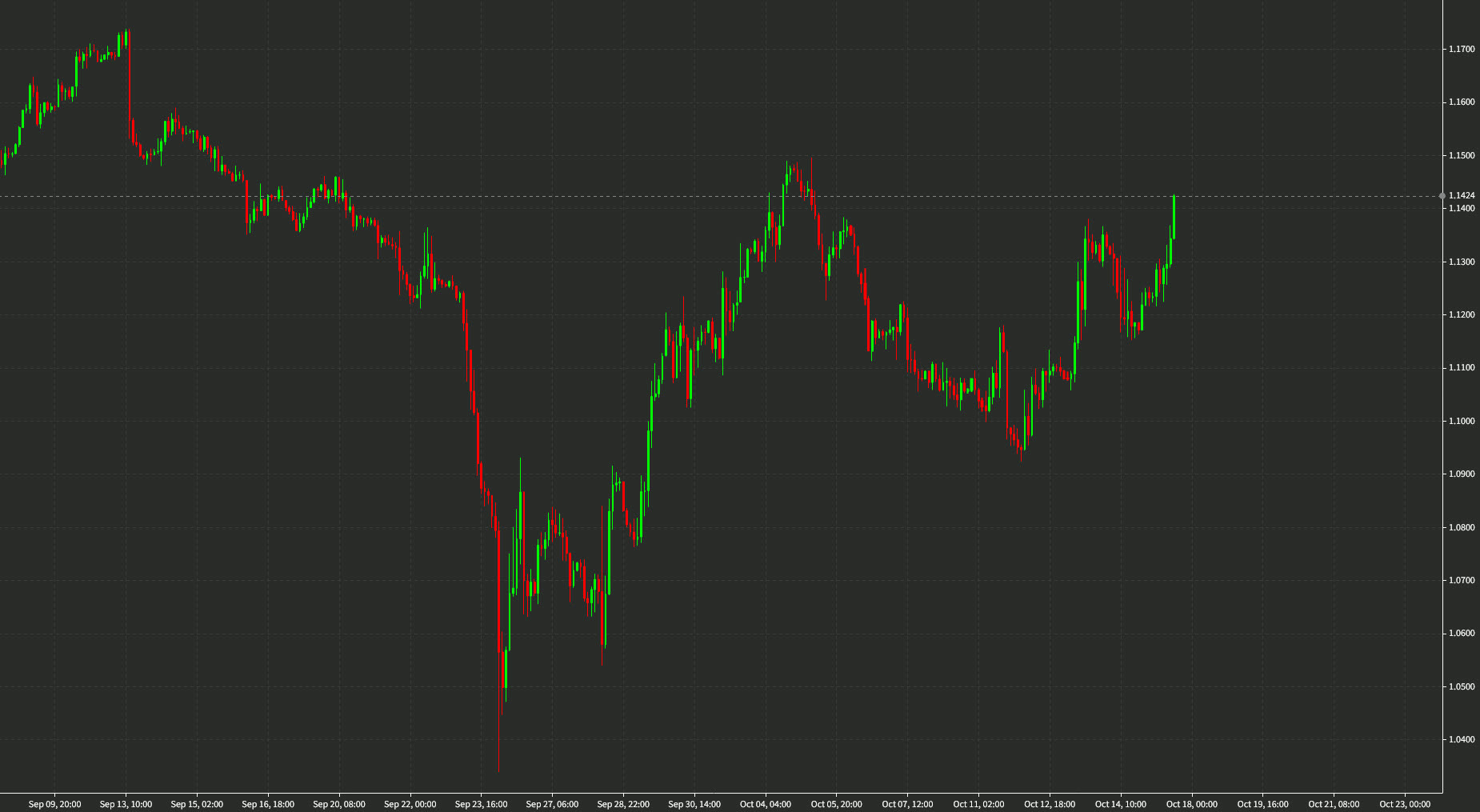Click the 1.0900 price axis label
Screen dimensions: 1480x812
point(1462,474)
